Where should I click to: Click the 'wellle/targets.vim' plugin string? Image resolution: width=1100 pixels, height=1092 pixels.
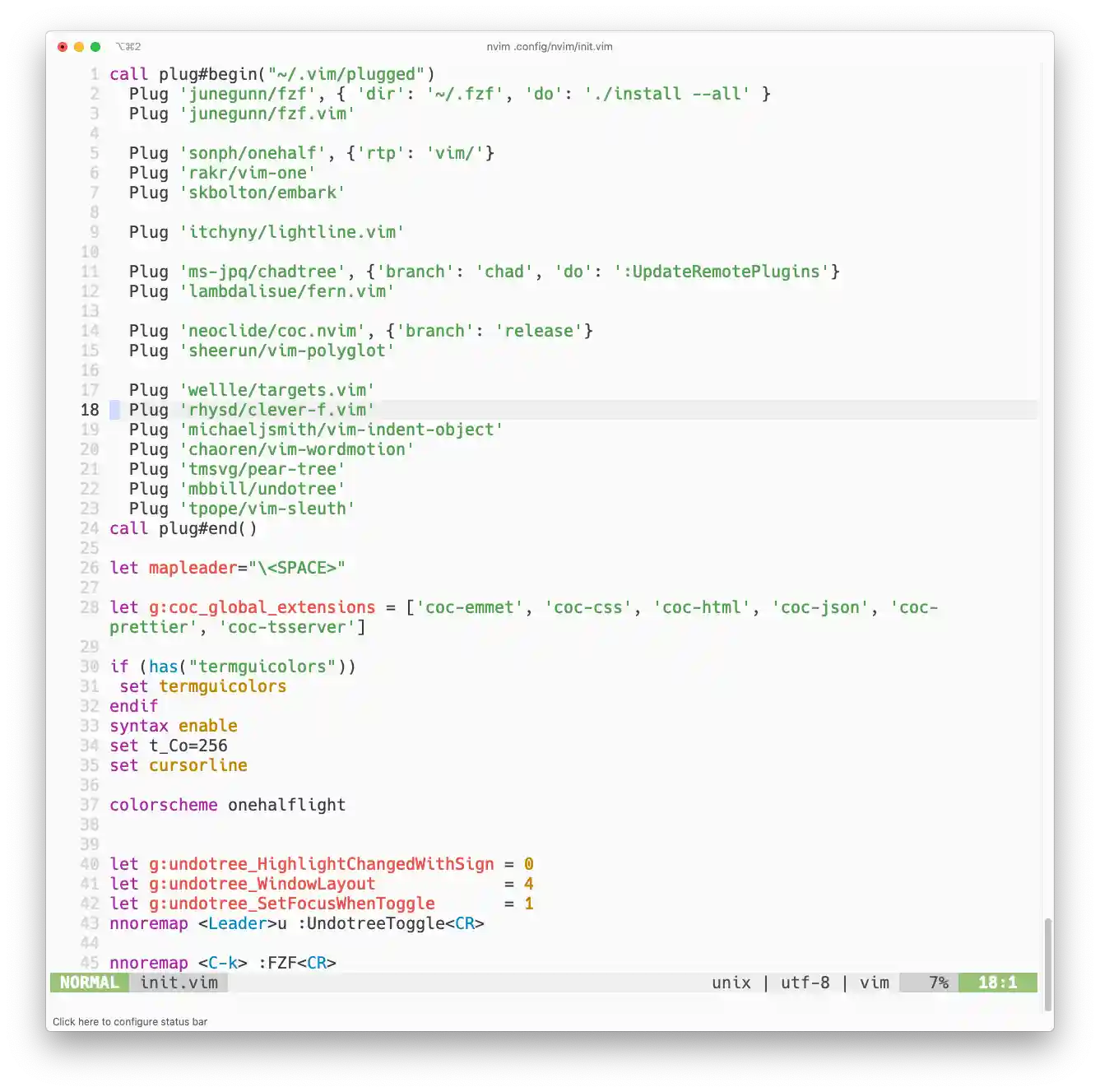[277, 390]
